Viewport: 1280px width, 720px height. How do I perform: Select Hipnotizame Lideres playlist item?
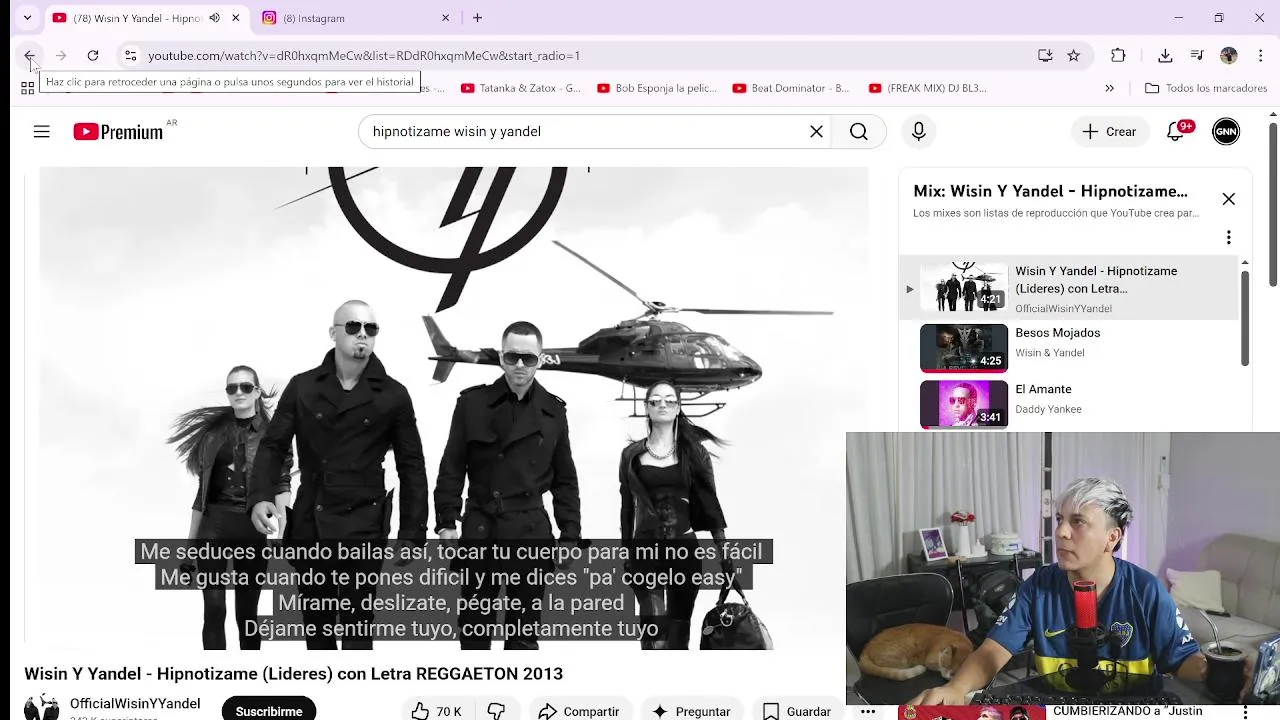(1070, 288)
